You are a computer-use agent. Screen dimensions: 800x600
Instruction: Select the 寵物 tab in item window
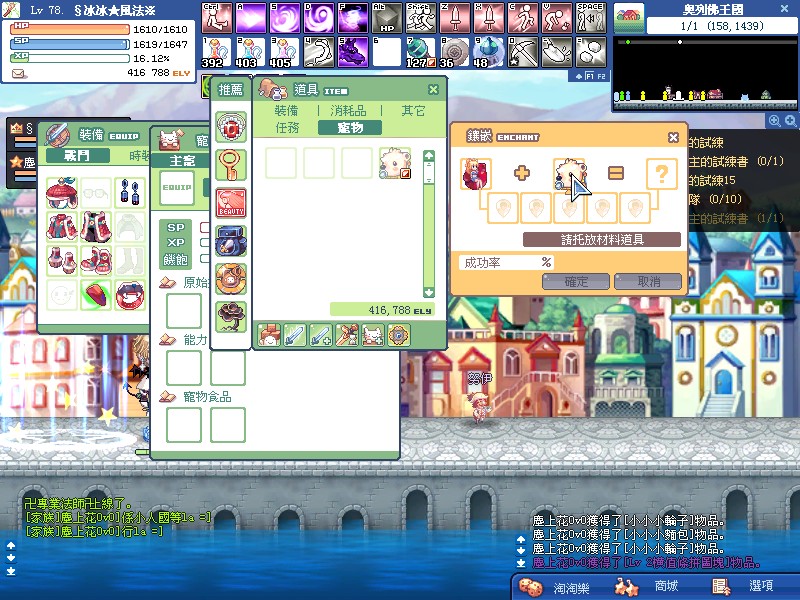point(349,128)
